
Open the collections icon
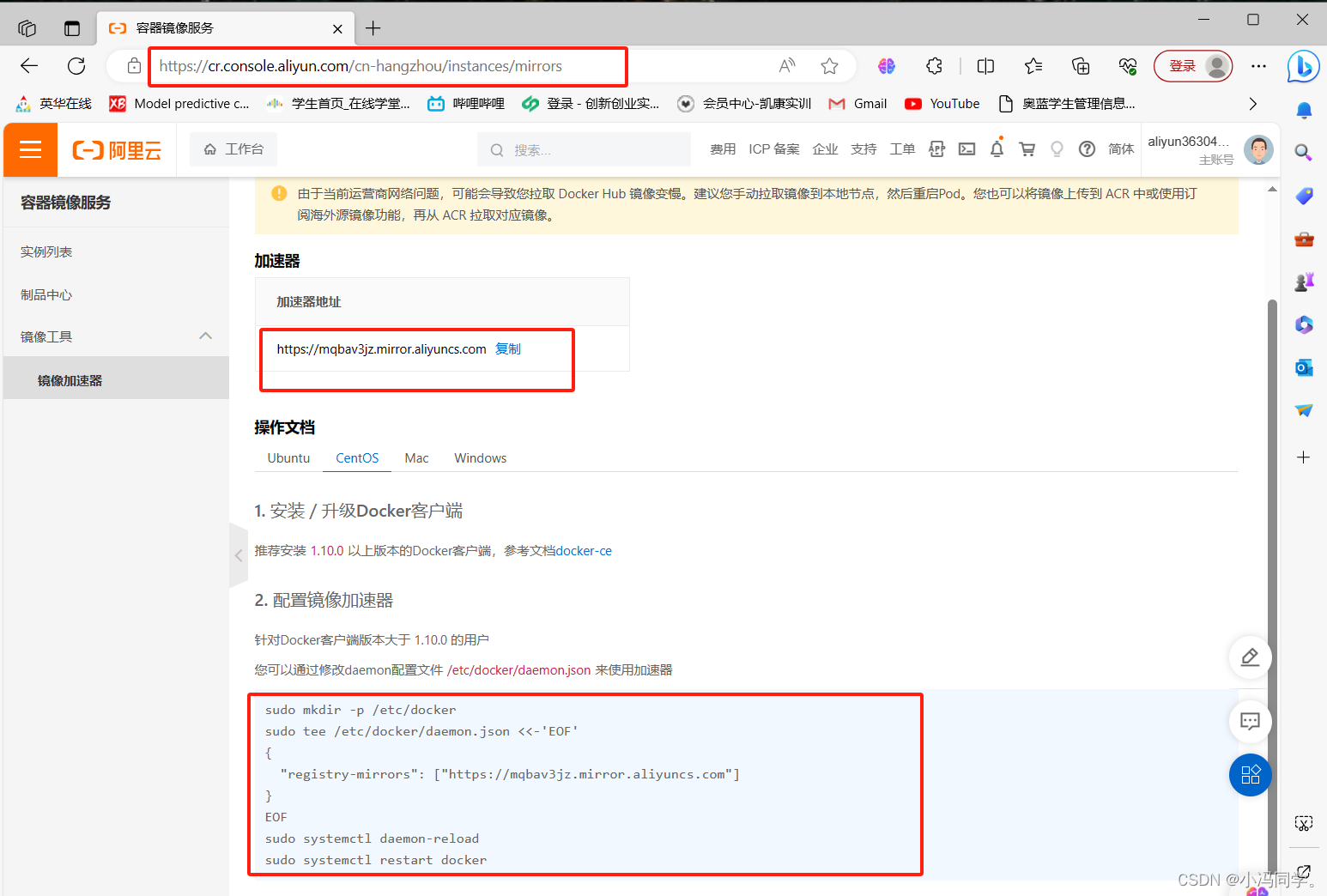(x=1081, y=66)
